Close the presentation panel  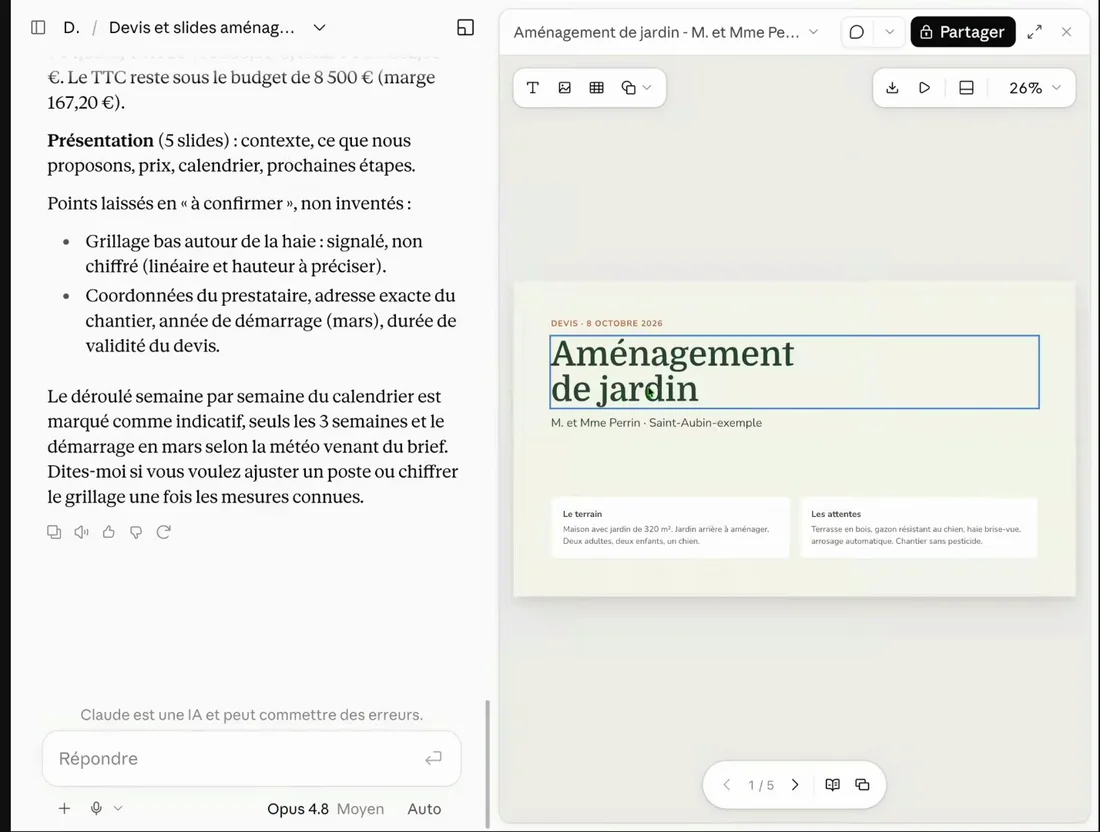point(1066,32)
